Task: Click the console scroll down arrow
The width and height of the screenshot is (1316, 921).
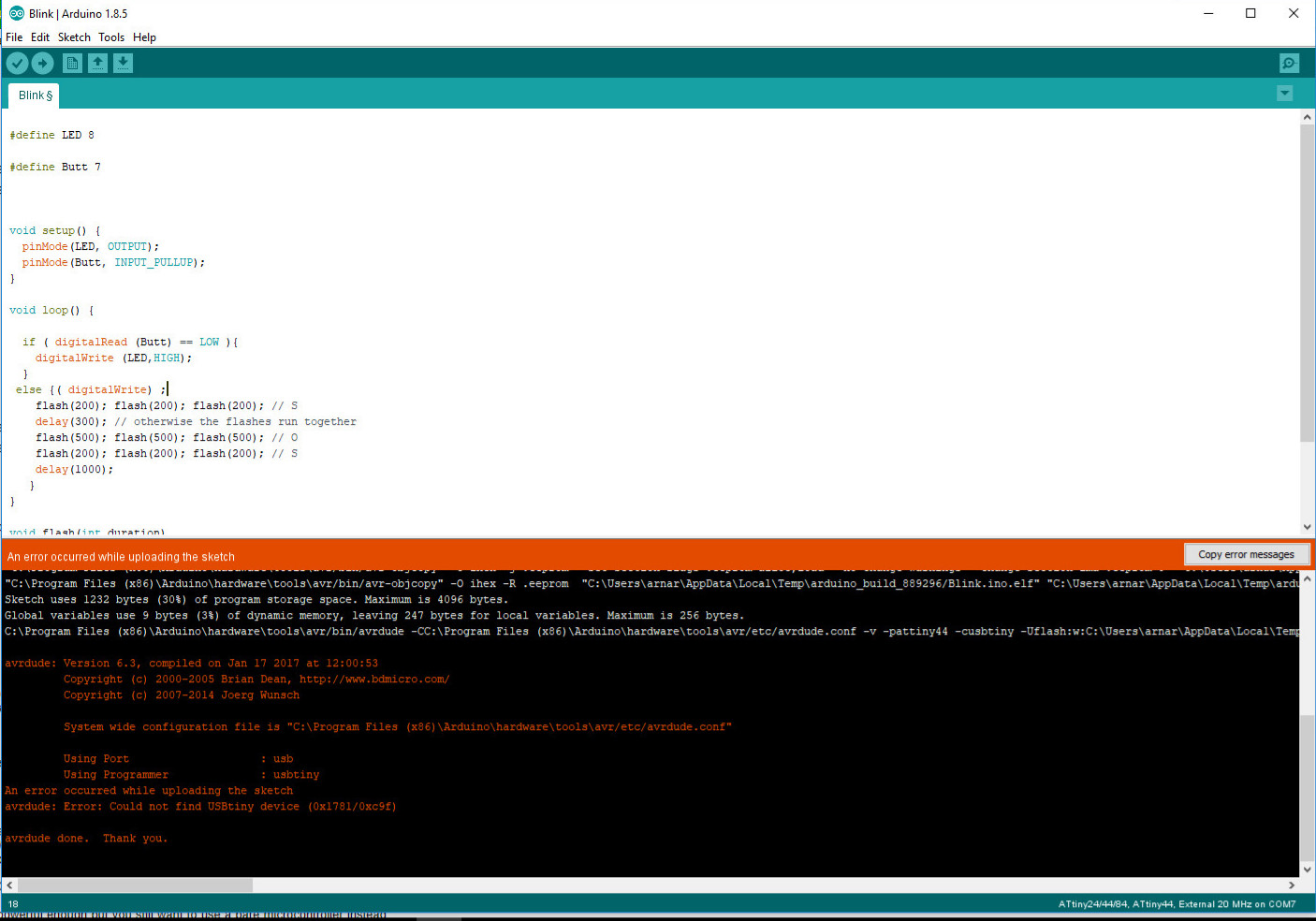Action: pos(1308,870)
